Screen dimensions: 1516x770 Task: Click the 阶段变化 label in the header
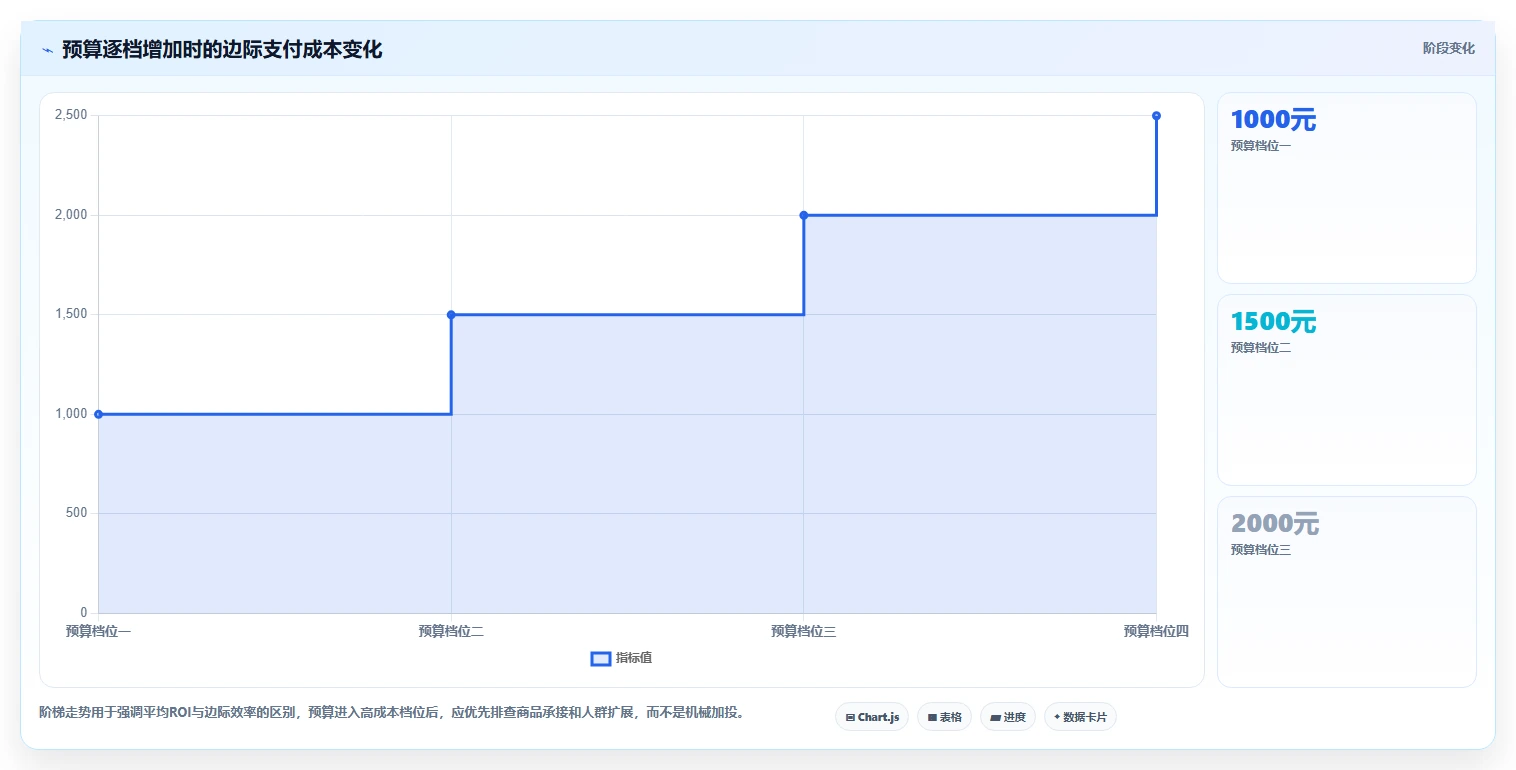1448,49
